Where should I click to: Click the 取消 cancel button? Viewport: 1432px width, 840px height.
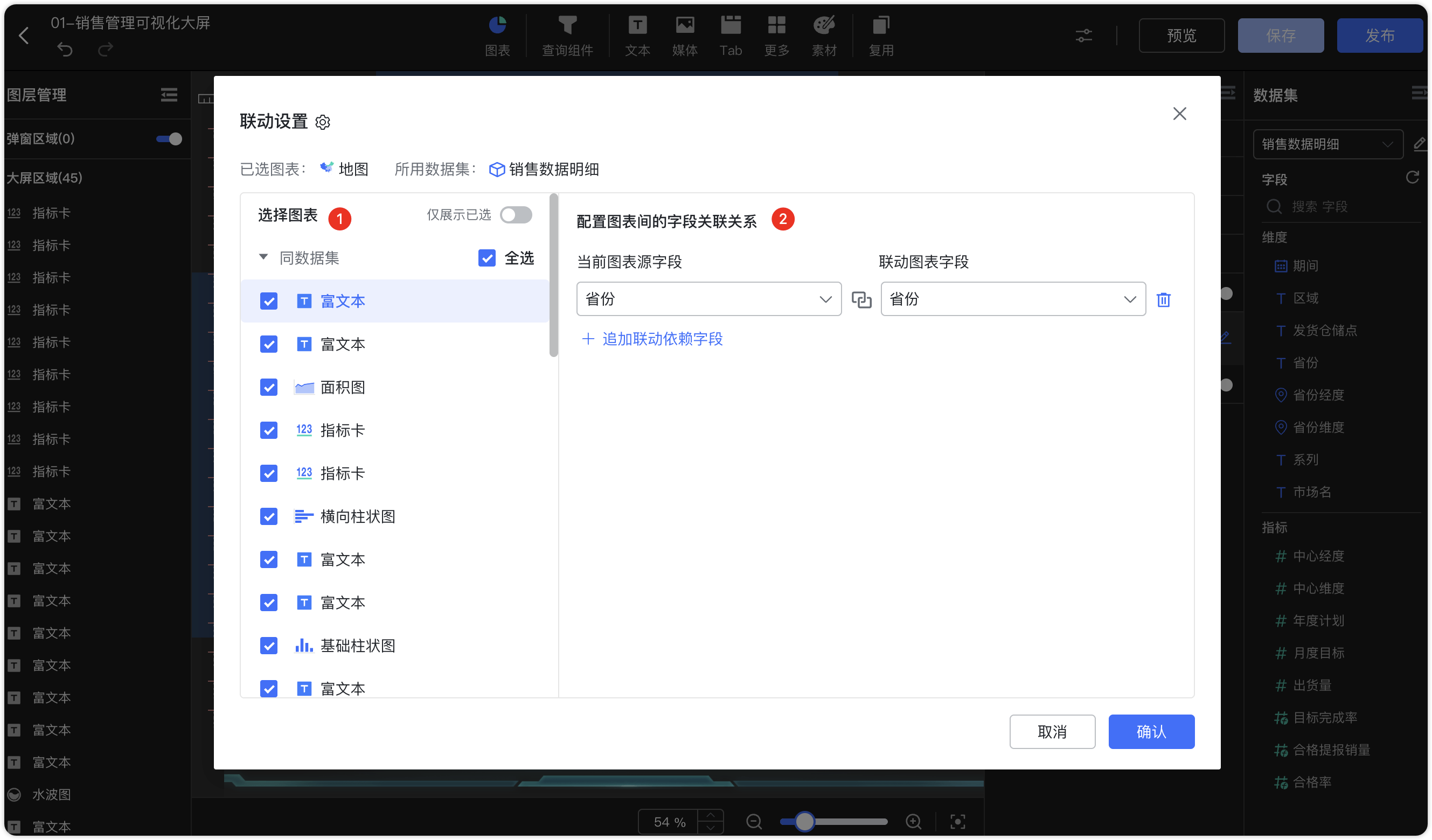(x=1052, y=732)
